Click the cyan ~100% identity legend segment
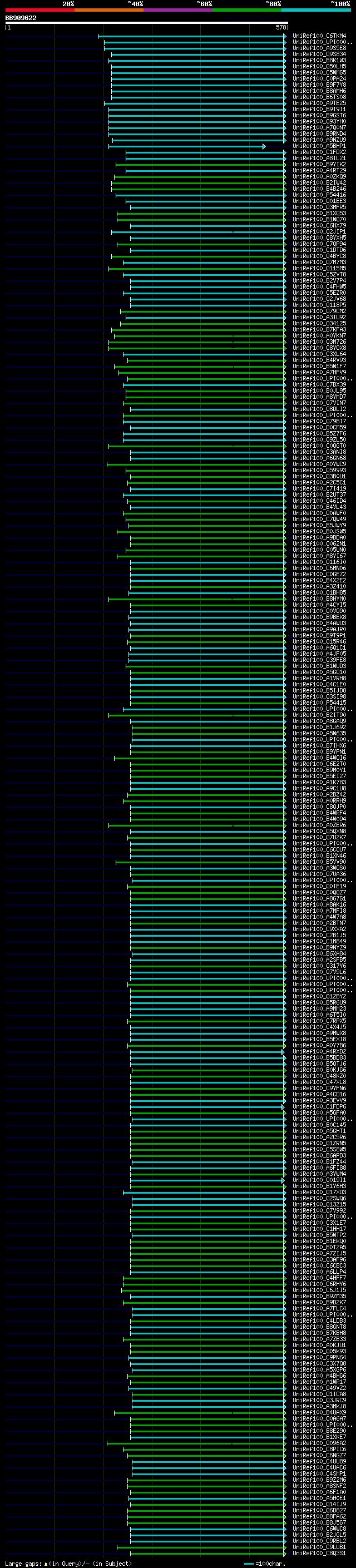356x1568 pixels. click(x=317, y=10)
